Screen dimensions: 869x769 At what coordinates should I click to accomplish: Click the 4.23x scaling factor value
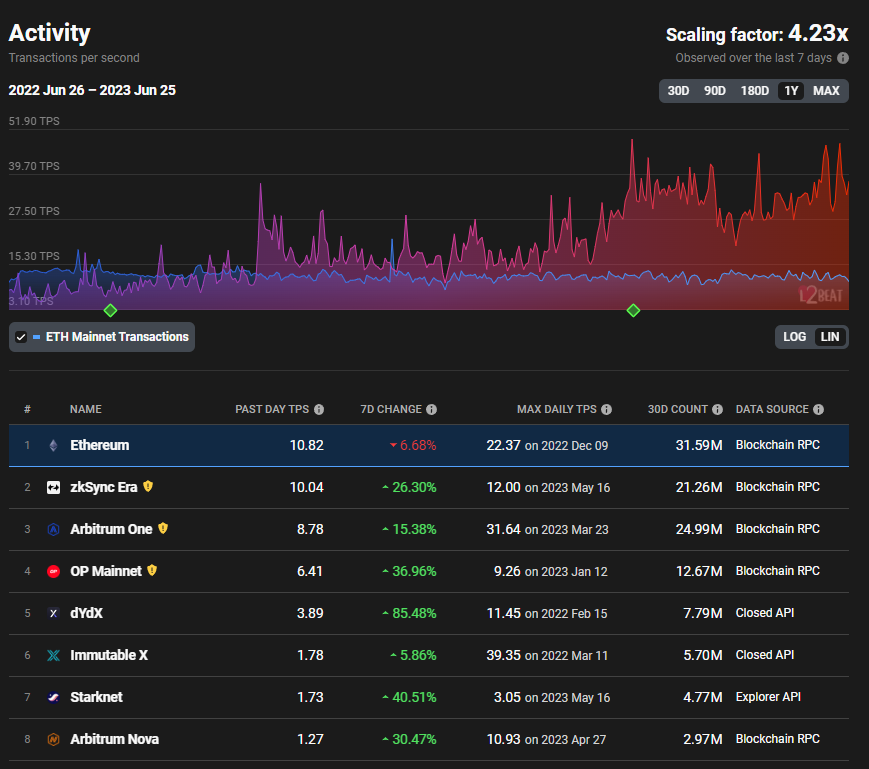[818, 33]
